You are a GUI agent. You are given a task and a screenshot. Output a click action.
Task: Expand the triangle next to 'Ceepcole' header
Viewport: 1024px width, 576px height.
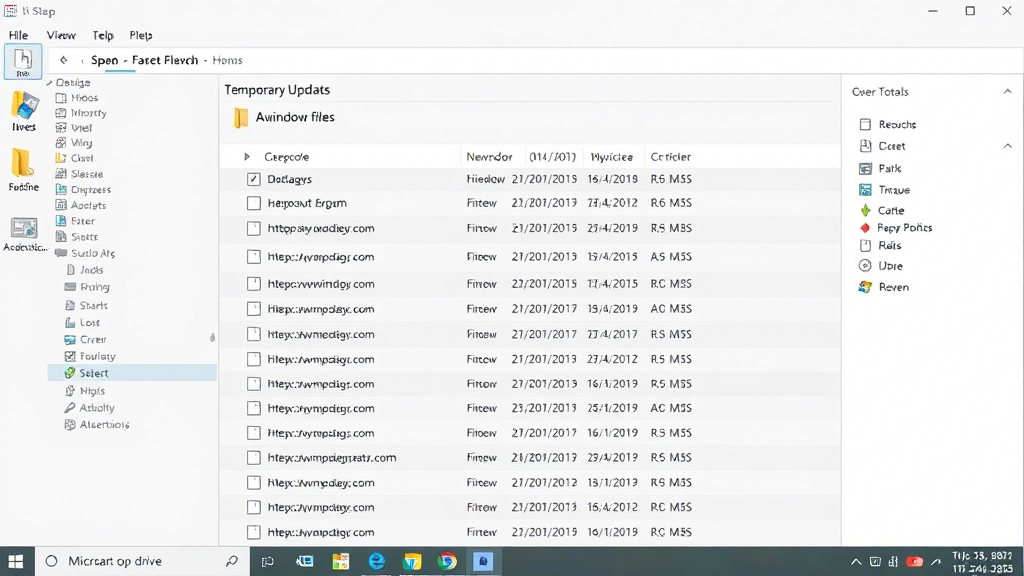coord(247,157)
